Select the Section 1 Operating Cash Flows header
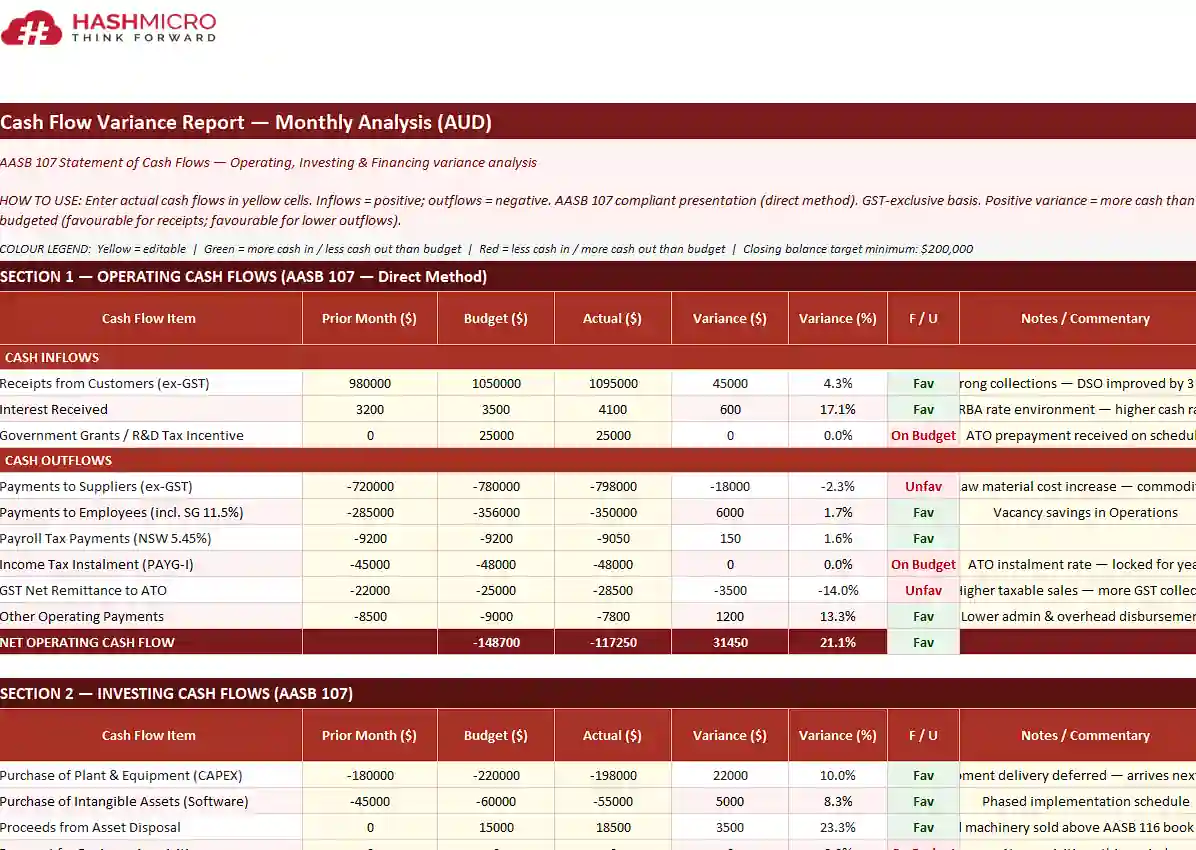The image size is (1196, 850). tap(244, 277)
